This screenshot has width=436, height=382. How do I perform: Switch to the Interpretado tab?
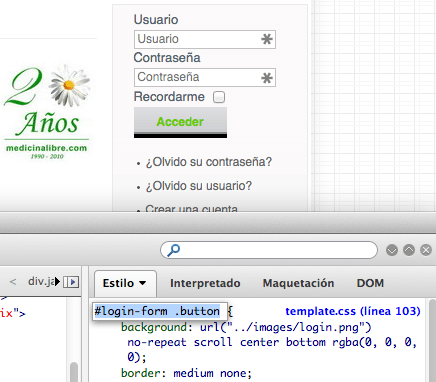tap(205, 283)
